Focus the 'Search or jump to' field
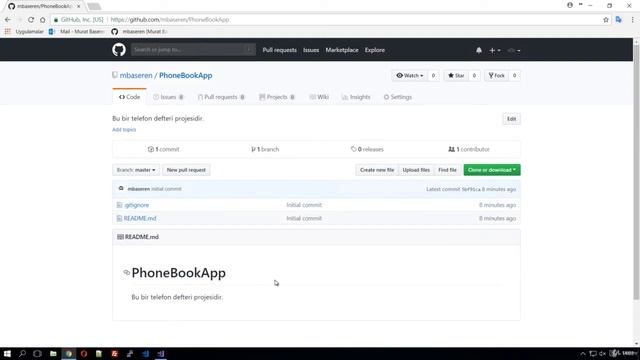Image resolution: width=640 pixels, height=360 pixels. click(x=193, y=50)
